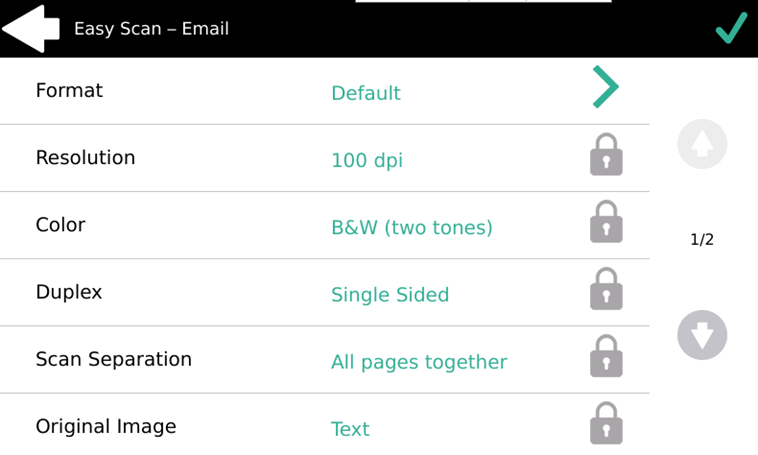Click the Single Sided duplex value
The image size is (758, 455).
[x=390, y=294]
